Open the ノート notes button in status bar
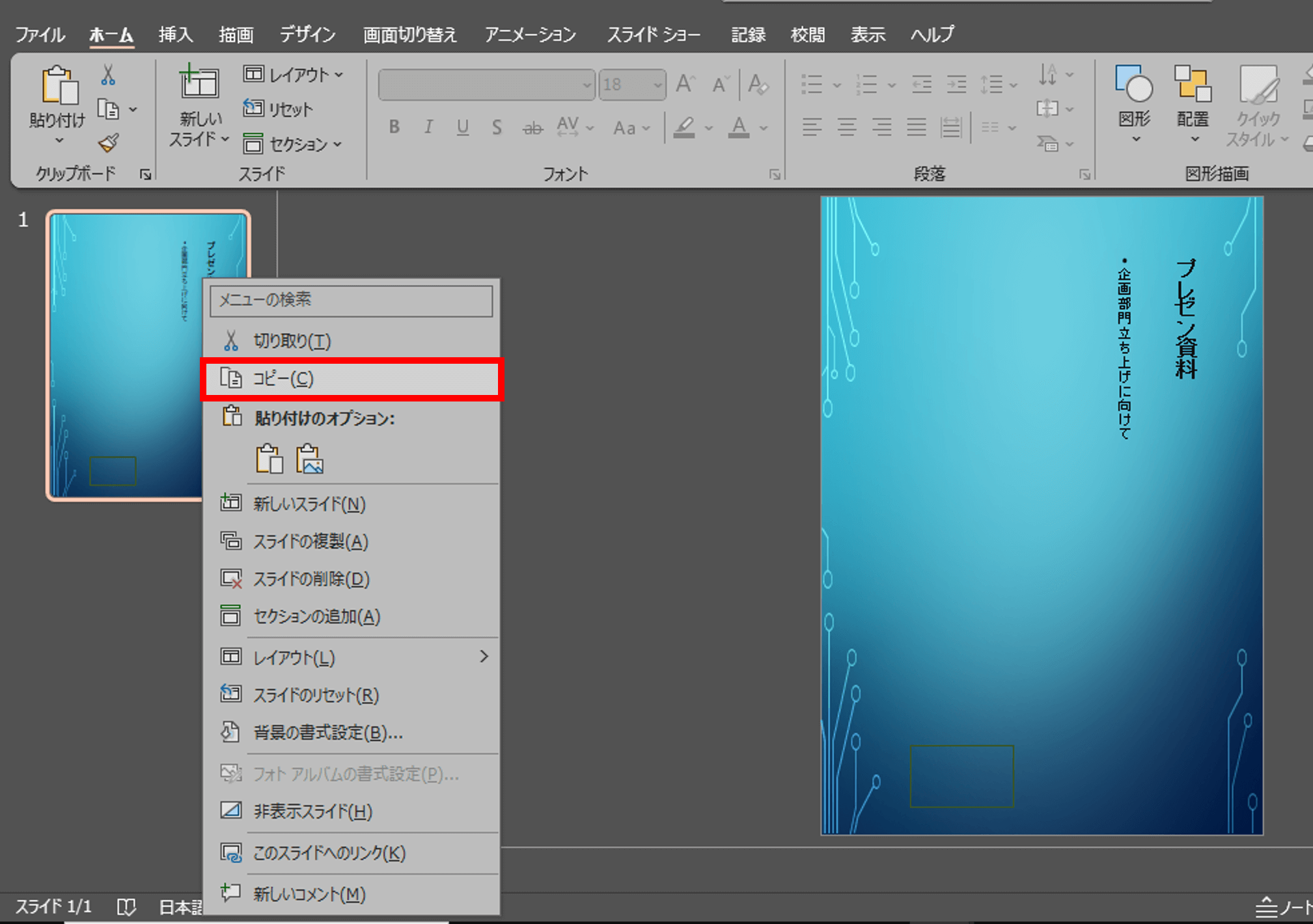The height and width of the screenshot is (924, 1313). [1283, 906]
